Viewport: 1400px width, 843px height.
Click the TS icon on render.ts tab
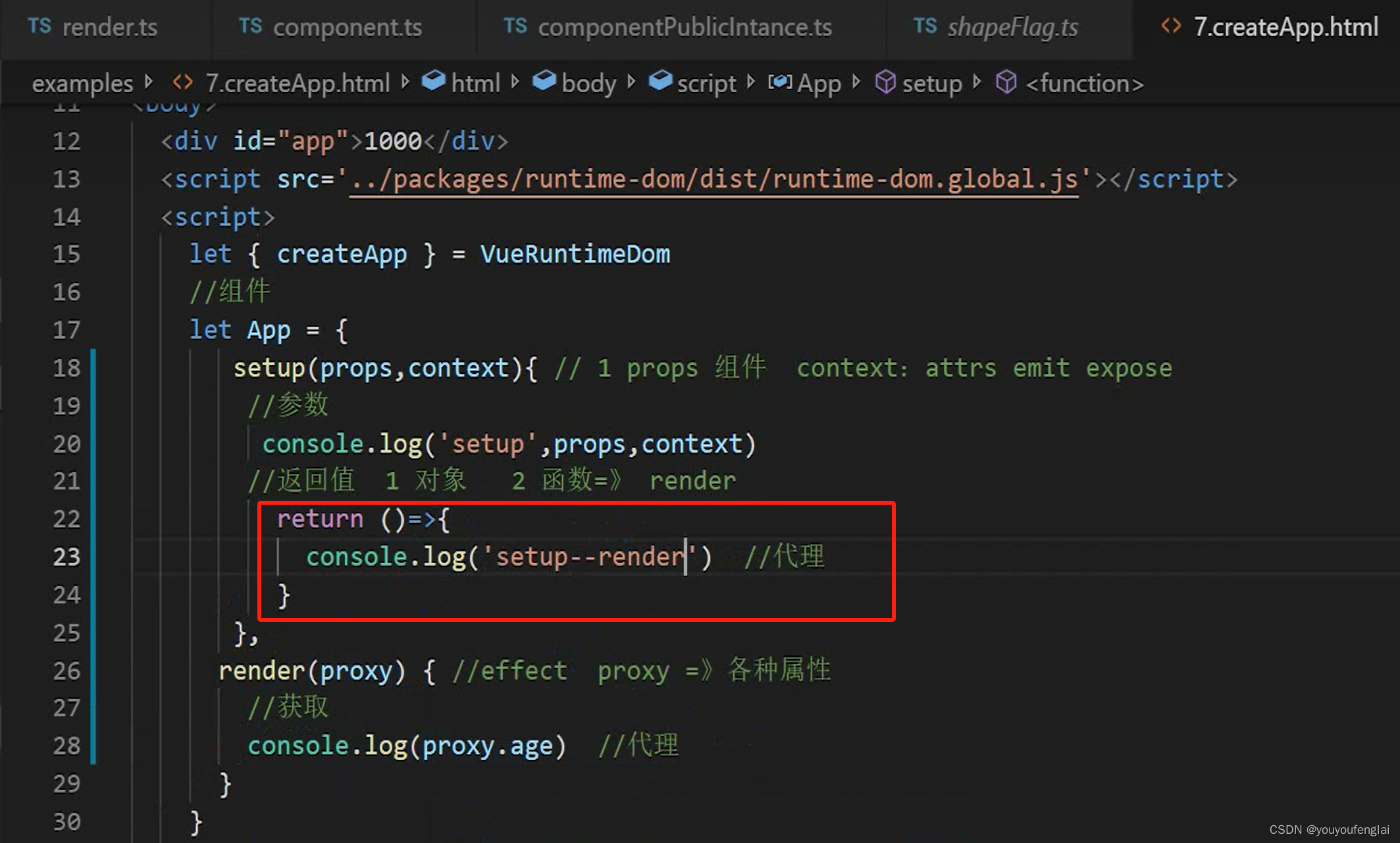(39, 26)
